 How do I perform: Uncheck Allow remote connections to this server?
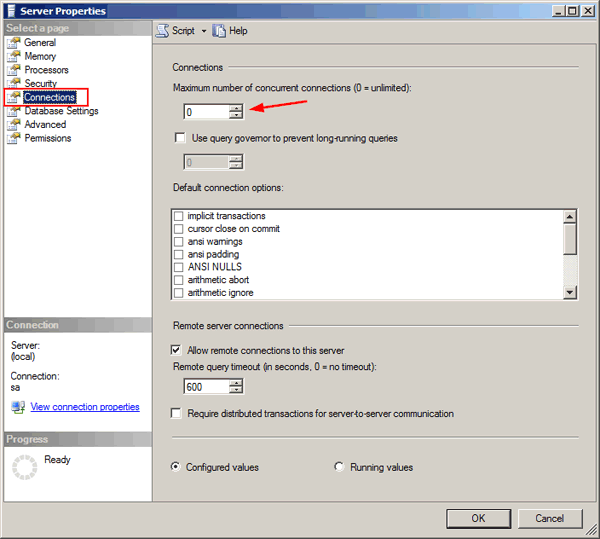176,350
